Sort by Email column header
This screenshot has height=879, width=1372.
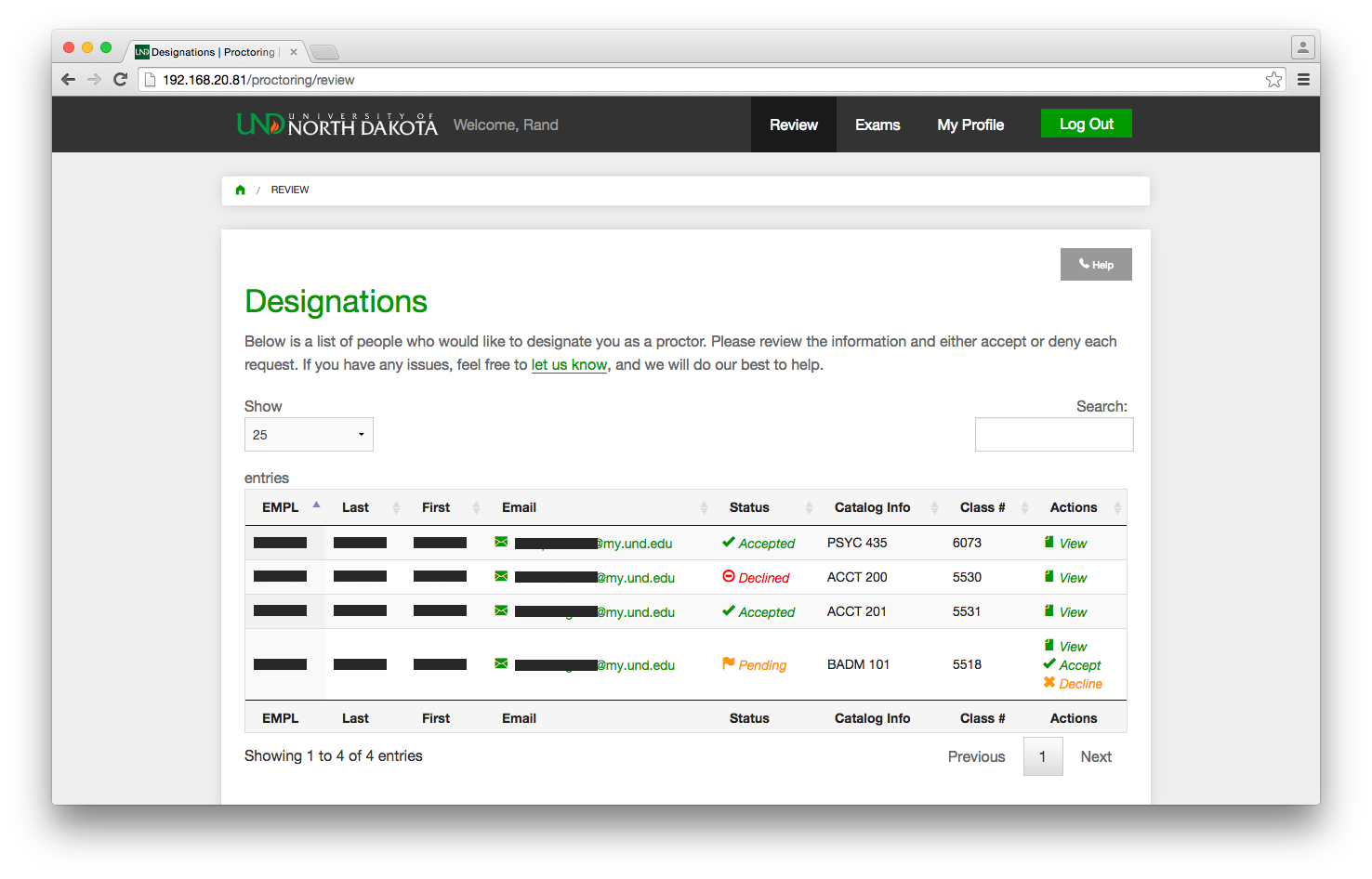(599, 507)
